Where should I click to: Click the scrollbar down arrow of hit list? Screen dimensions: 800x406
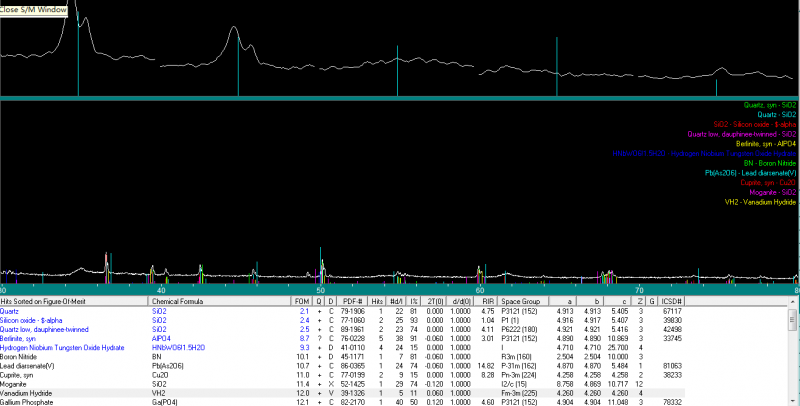pos(792,400)
